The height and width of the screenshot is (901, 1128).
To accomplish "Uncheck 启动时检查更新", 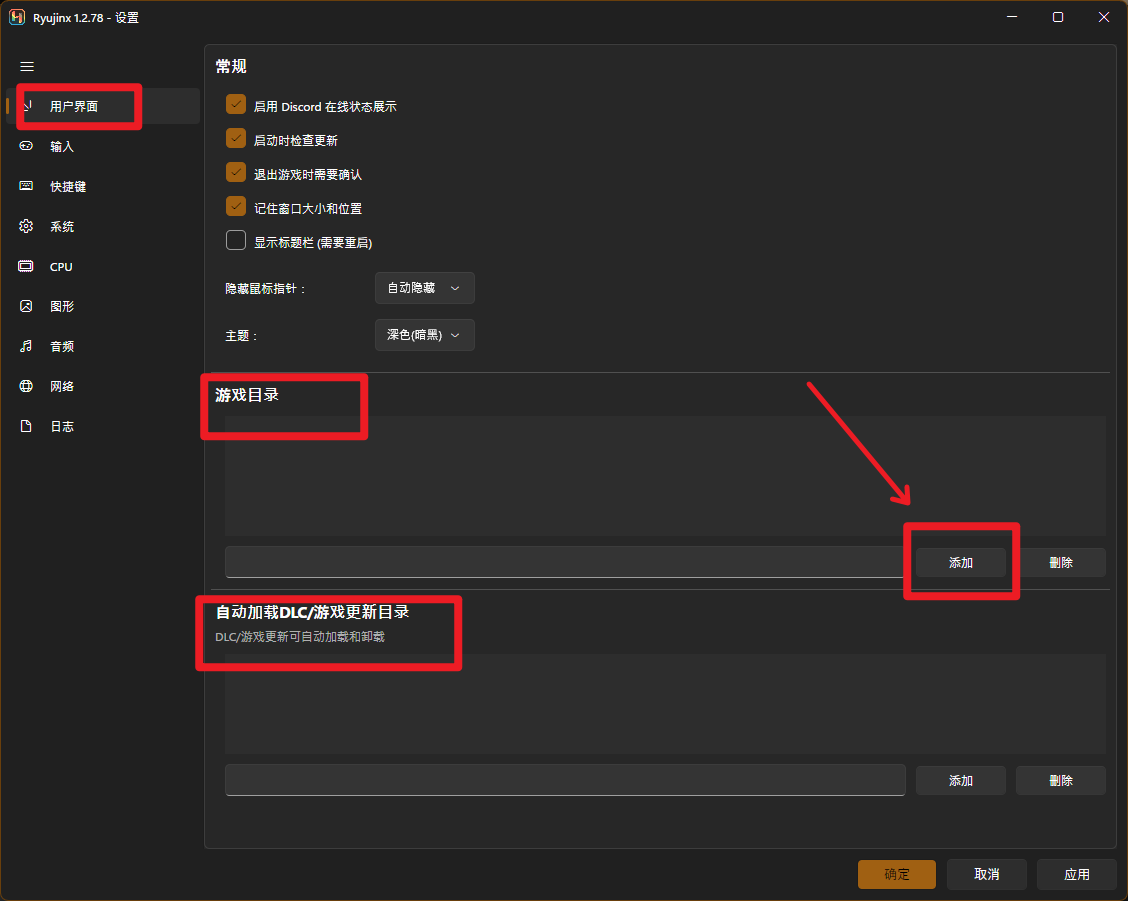I will pyautogui.click(x=236, y=138).
